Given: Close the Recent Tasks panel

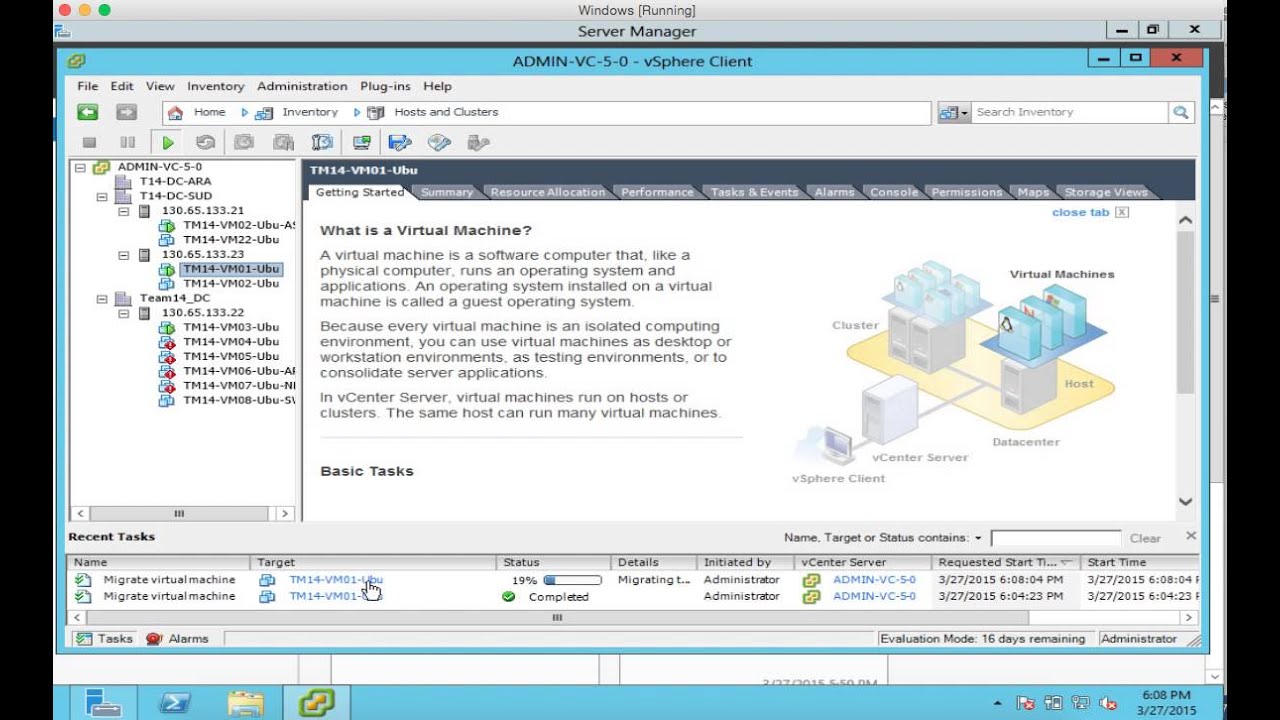Looking at the screenshot, I should pyautogui.click(x=1191, y=536).
